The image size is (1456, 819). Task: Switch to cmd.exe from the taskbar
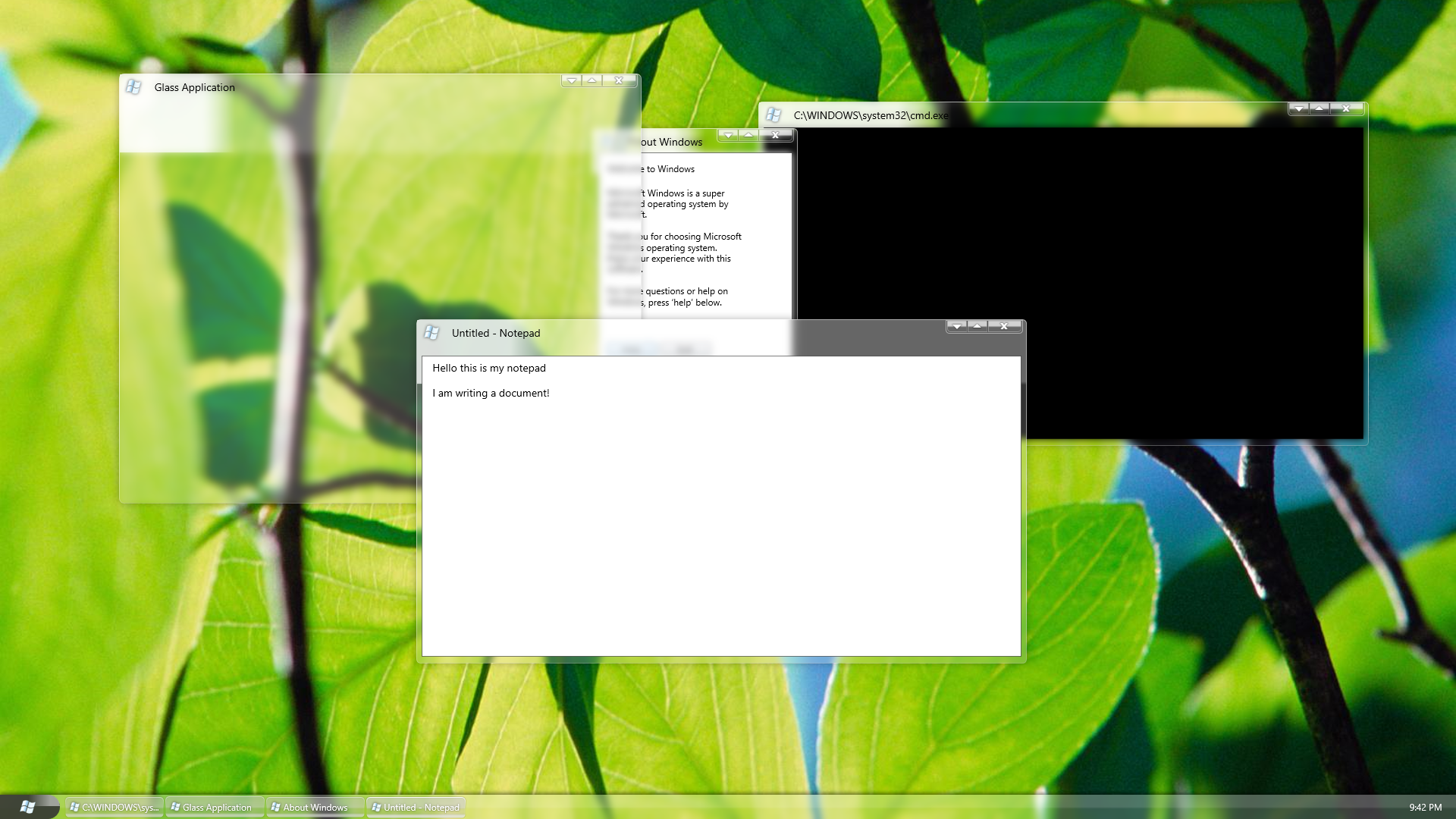click(115, 807)
